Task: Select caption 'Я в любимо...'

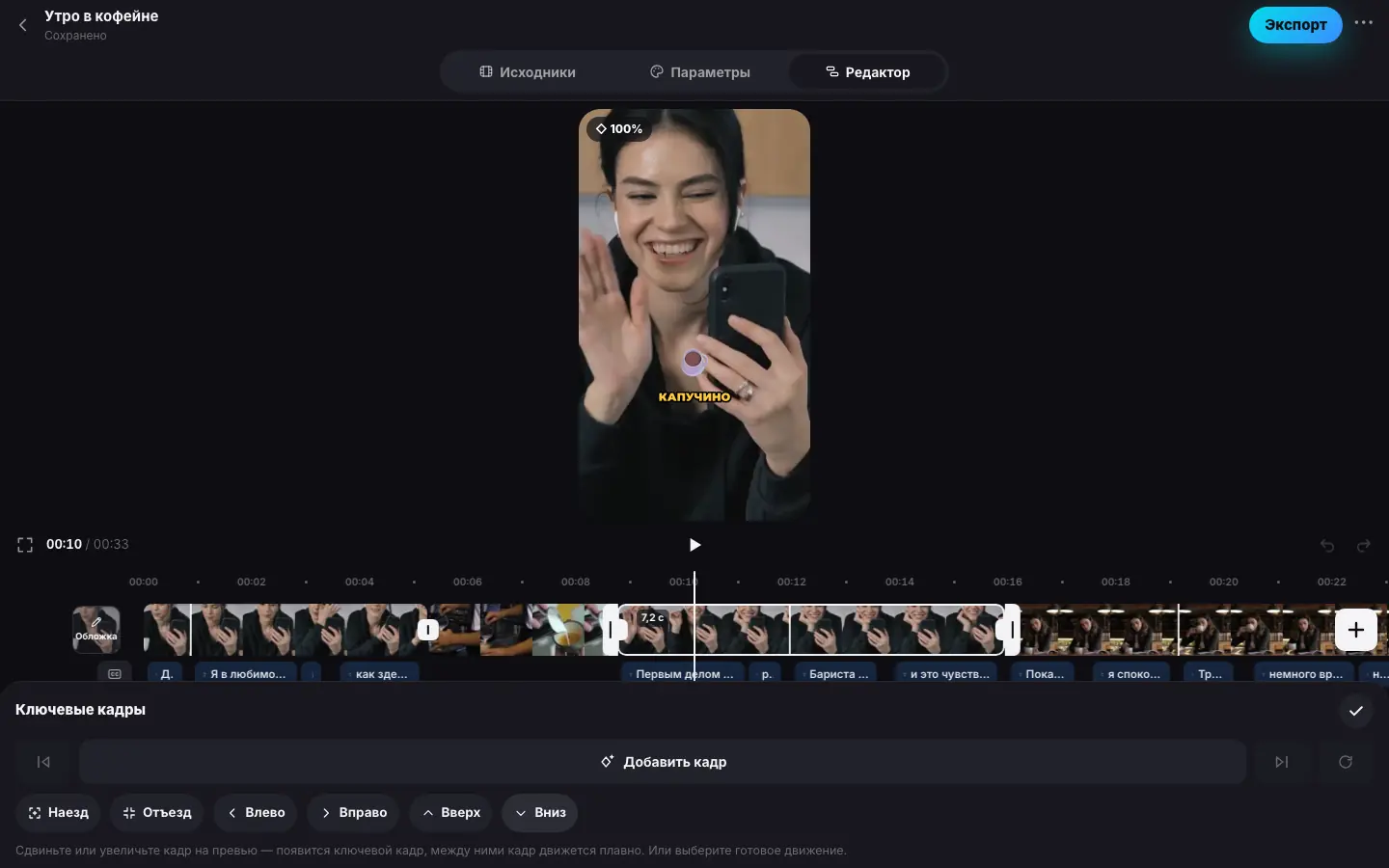Action: (246, 674)
